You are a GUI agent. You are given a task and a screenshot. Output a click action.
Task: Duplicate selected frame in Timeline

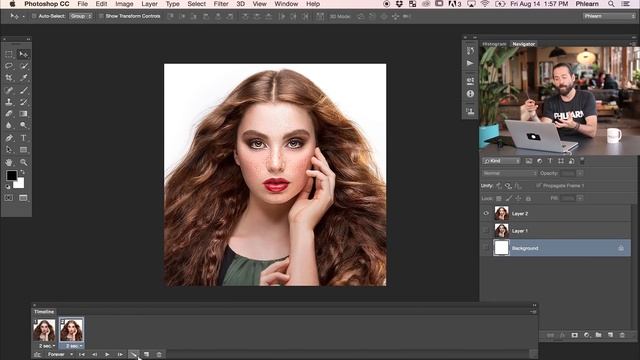pos(147,354)
